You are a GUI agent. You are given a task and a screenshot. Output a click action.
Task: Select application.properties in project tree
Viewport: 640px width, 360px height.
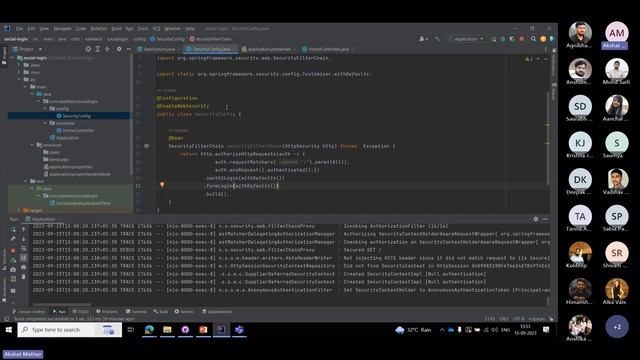tap(68, 167)
